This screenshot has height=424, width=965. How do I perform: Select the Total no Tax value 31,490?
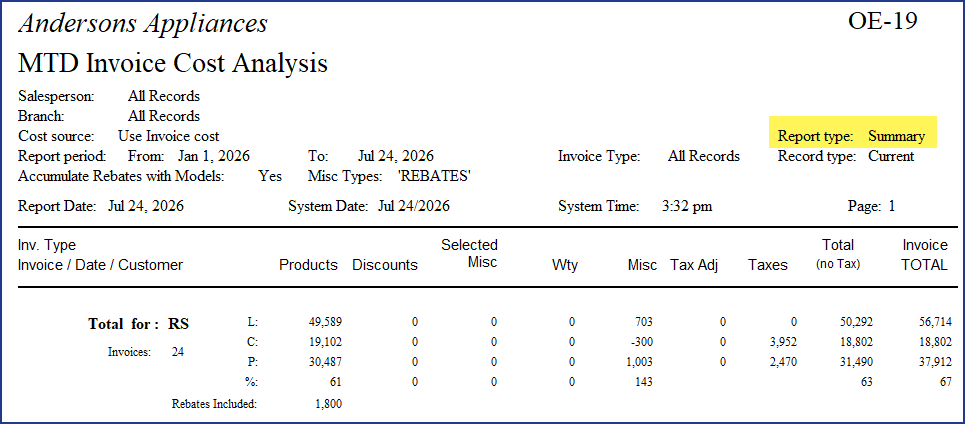[x=857, y=362]
